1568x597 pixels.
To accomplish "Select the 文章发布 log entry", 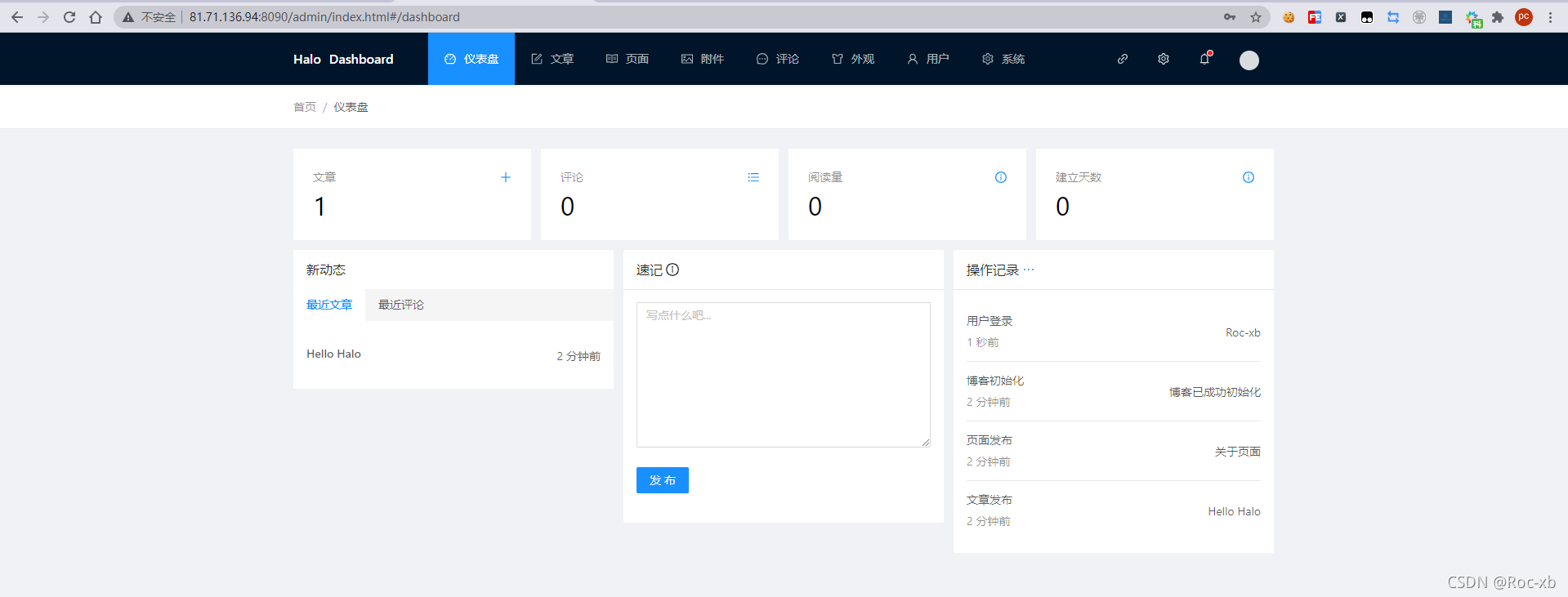I will click(x=1114, y=510).
